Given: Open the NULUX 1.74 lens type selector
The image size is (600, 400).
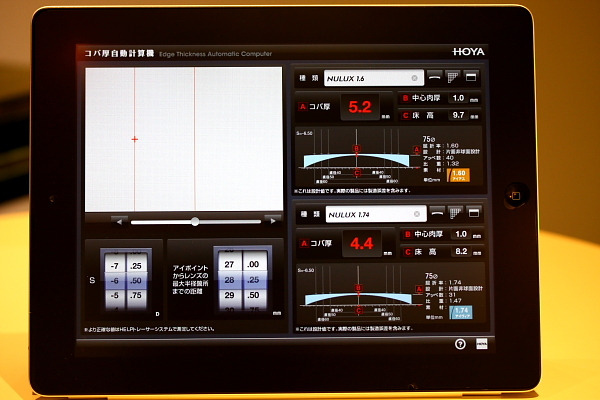Looking at the screenshot, I should tap(376, 214).
